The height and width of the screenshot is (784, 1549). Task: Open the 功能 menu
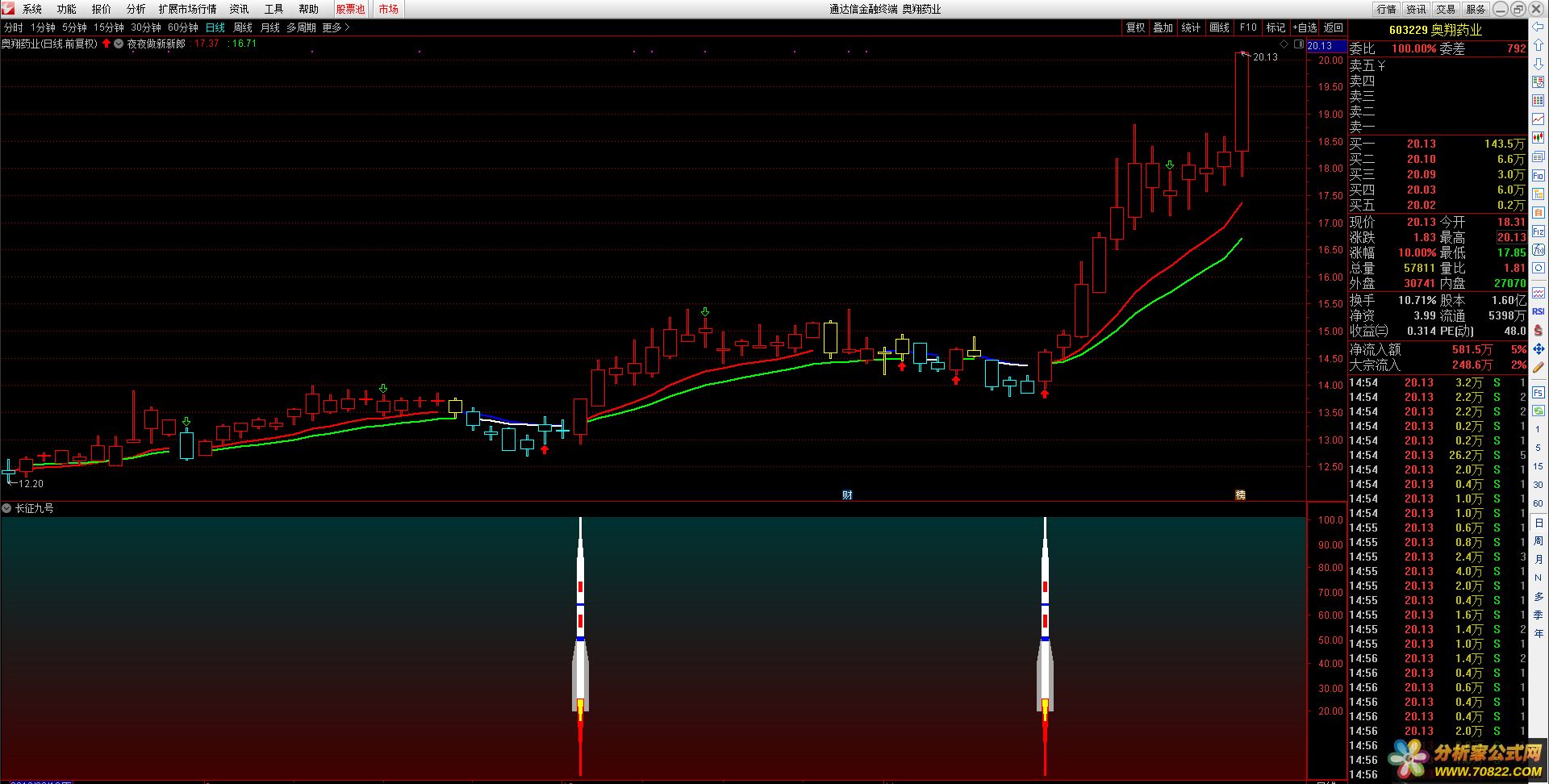coord(66,9)
